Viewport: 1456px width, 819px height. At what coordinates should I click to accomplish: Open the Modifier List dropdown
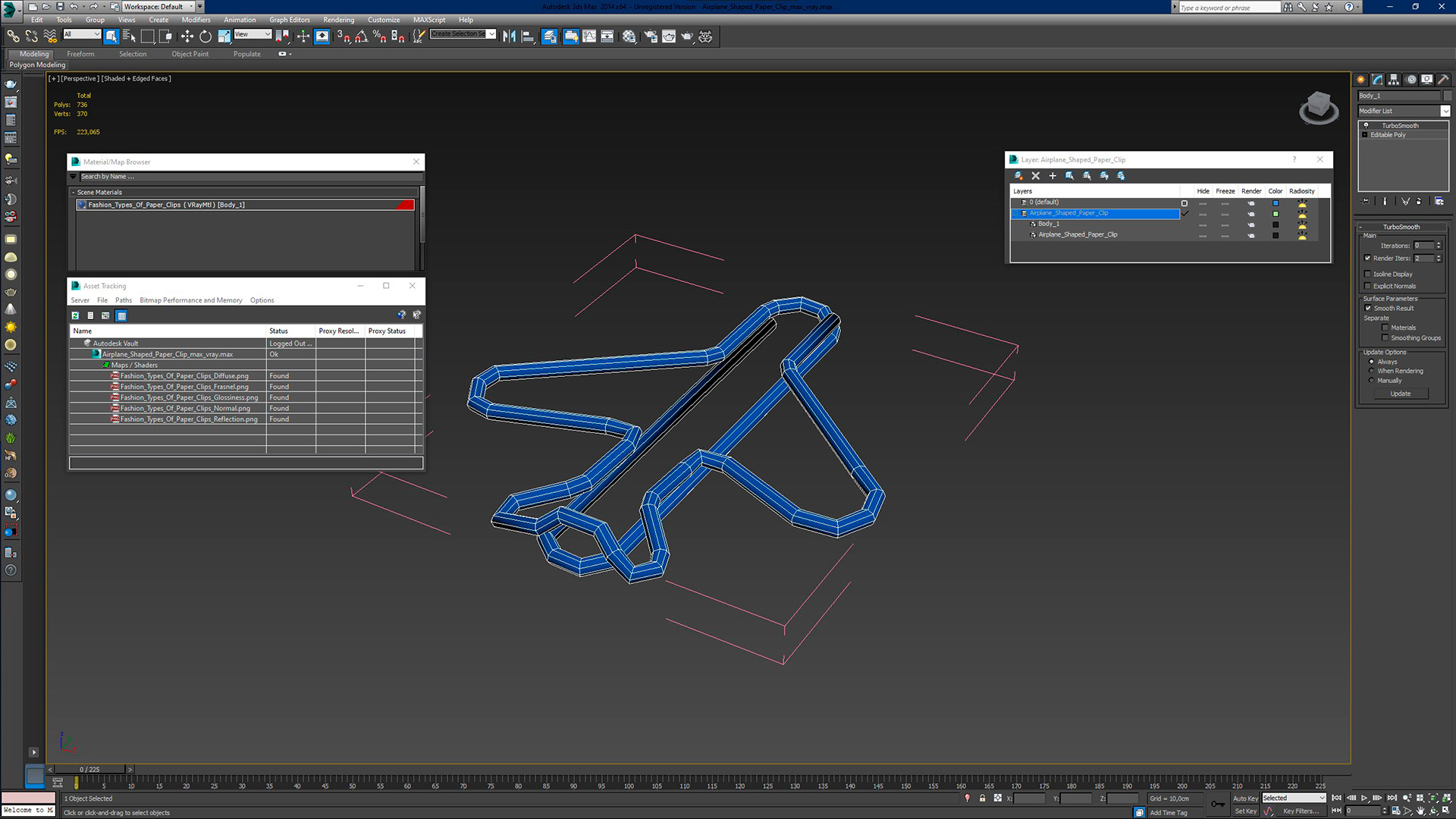(x=1445, y=111)
